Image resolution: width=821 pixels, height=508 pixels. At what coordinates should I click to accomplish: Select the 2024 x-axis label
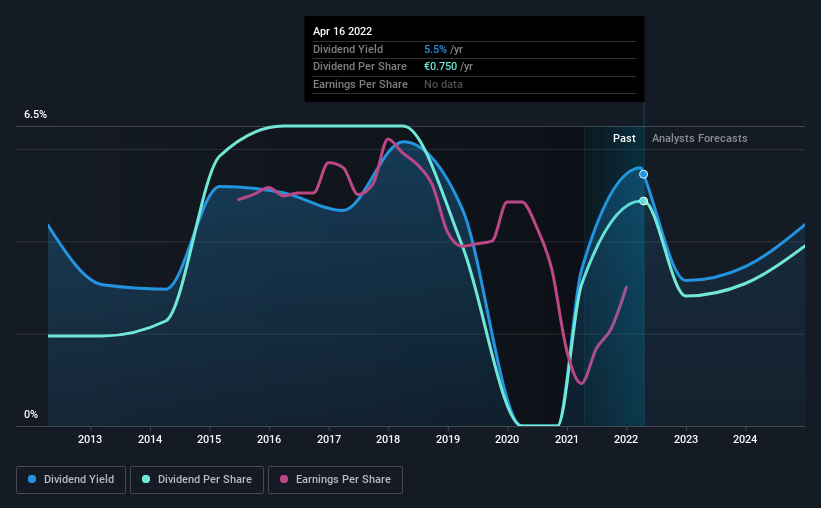click(x=745, y=439)
